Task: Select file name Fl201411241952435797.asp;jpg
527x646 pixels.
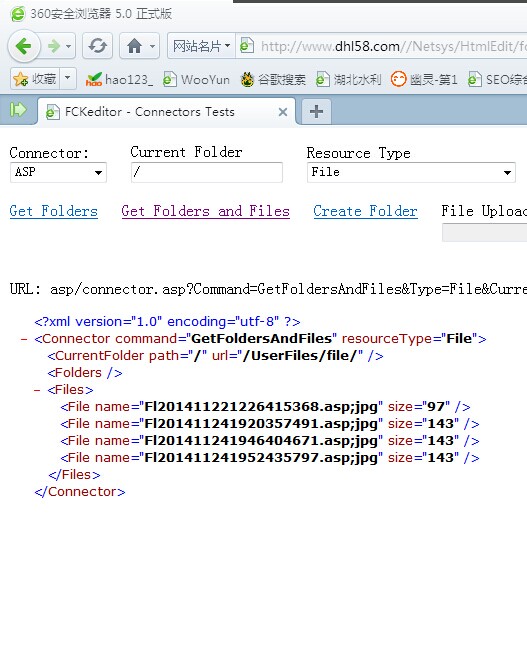Action: tap(261, 457)
